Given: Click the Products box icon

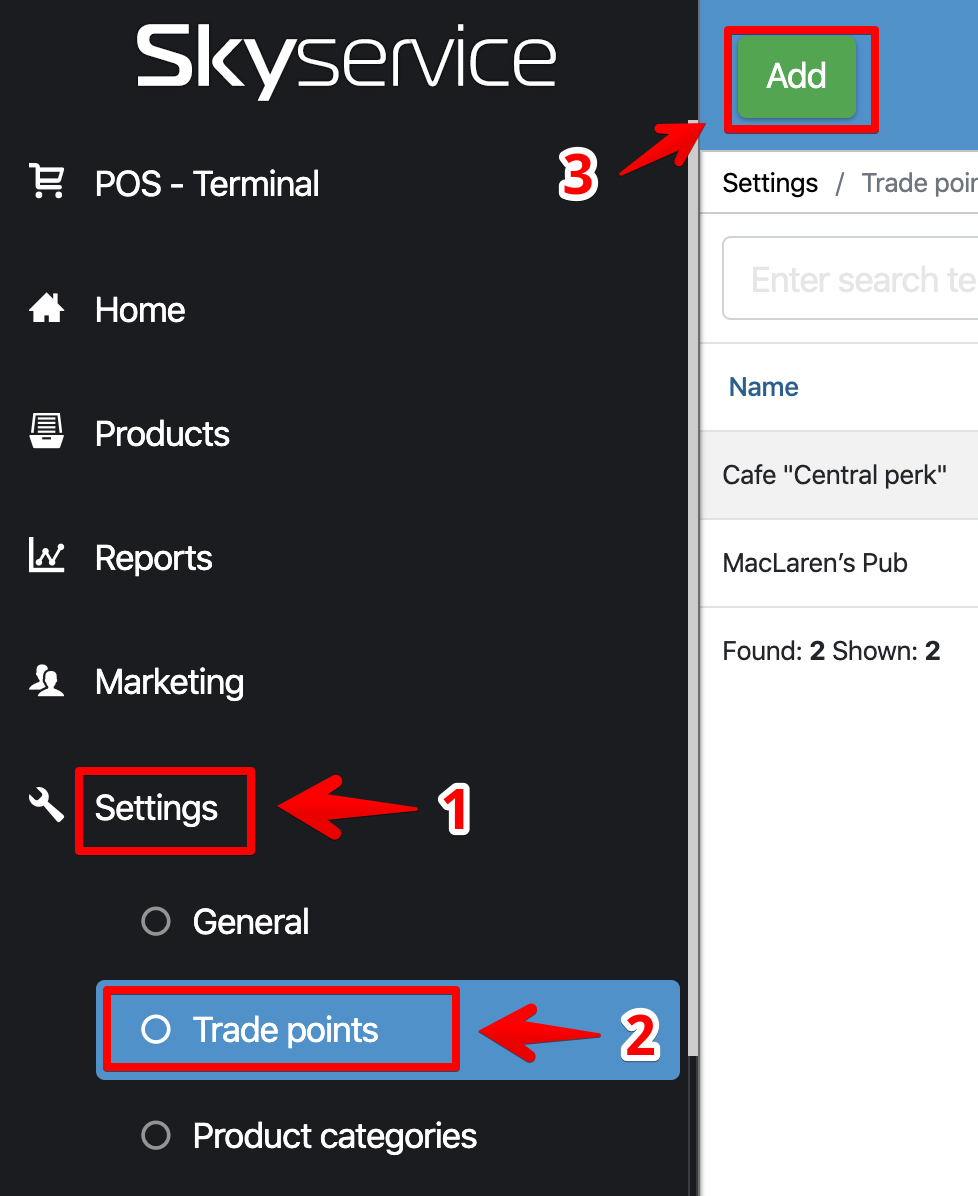Looking at the screenshot, I should click(x=47, y=433).
